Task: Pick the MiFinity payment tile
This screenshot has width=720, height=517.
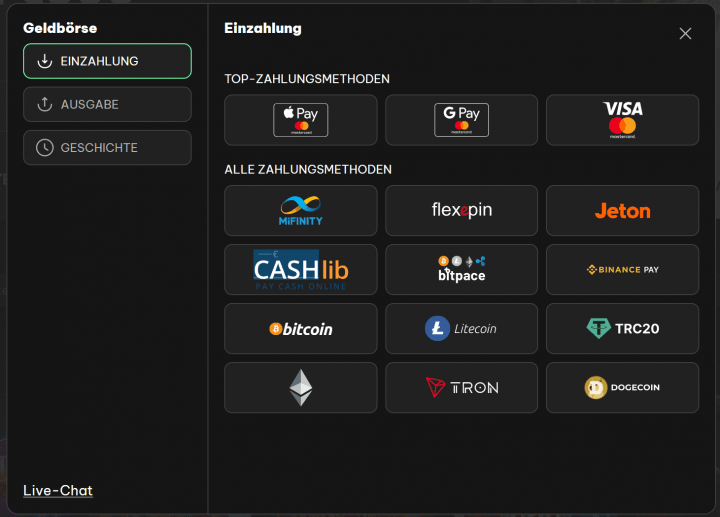Action: [x=301, y=210]
